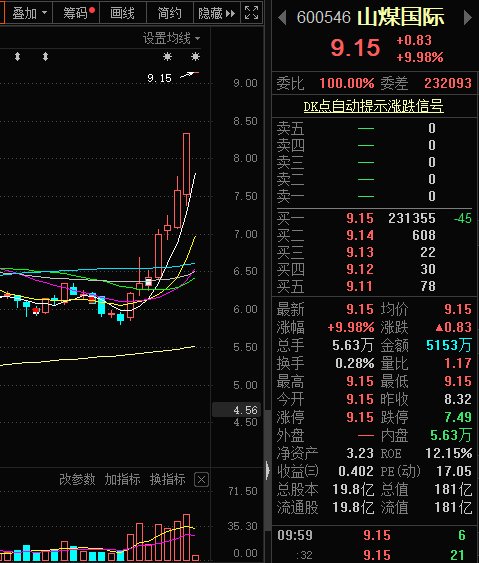Open the 叠加 overlay dropdown
The width and height of the screenshot is (479, 563).
pyautogui.click(x=29, y=13)
